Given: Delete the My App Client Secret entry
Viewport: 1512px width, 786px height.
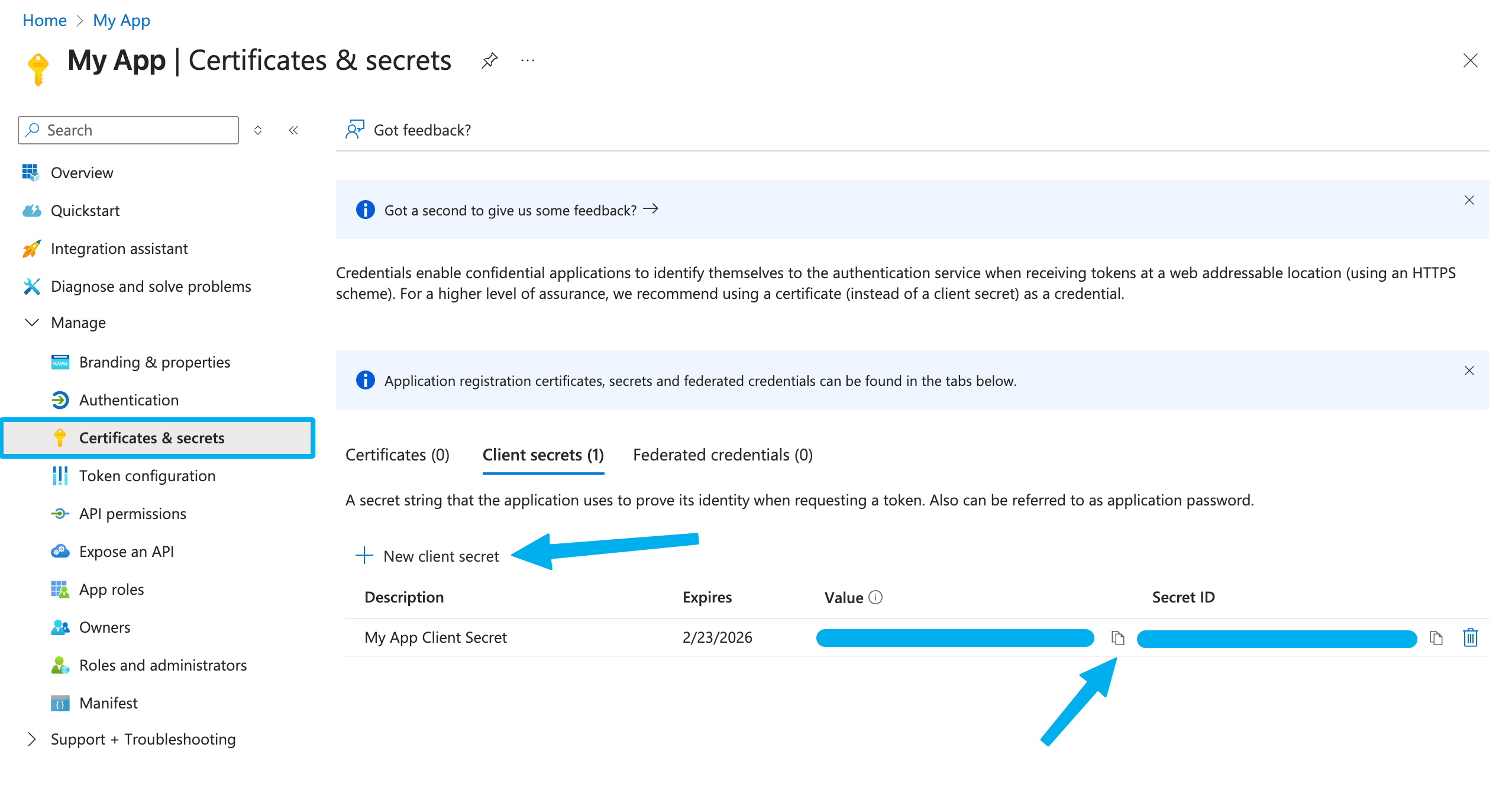Looking at the screenshot, I should (1471, 638).
